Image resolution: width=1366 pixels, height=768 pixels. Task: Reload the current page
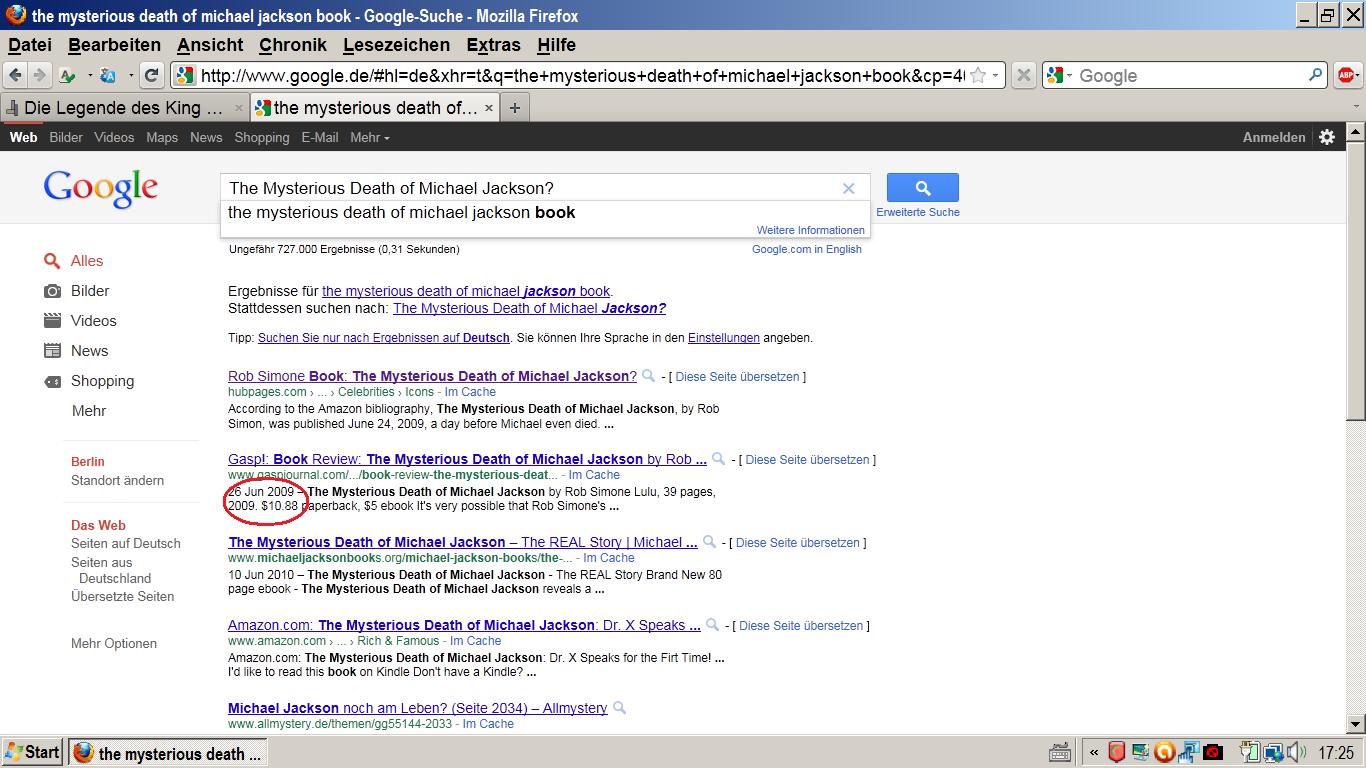[152, 75]
